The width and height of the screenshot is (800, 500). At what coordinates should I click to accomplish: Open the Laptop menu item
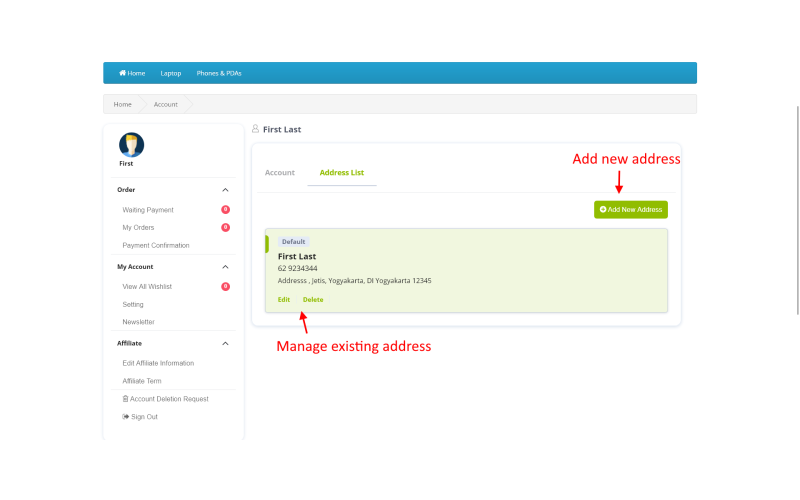click(171, 73)
